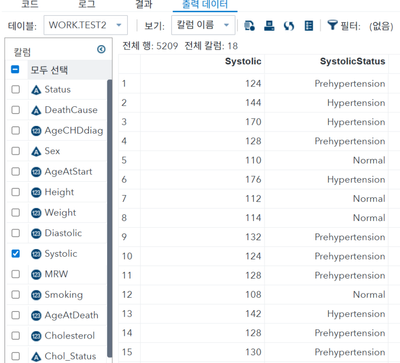
Task: Click the Weight numeric type icon
Action: [36, 213]
